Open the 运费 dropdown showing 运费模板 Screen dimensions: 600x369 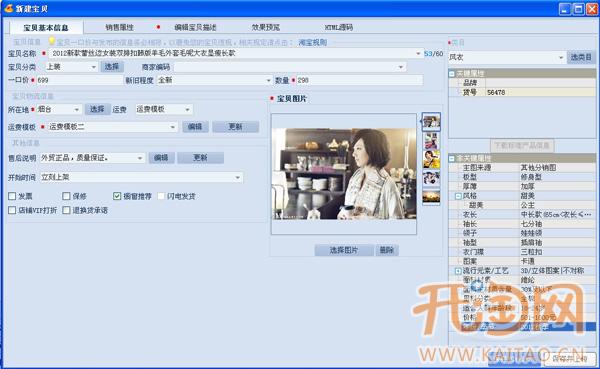click(x=164, y=109)
